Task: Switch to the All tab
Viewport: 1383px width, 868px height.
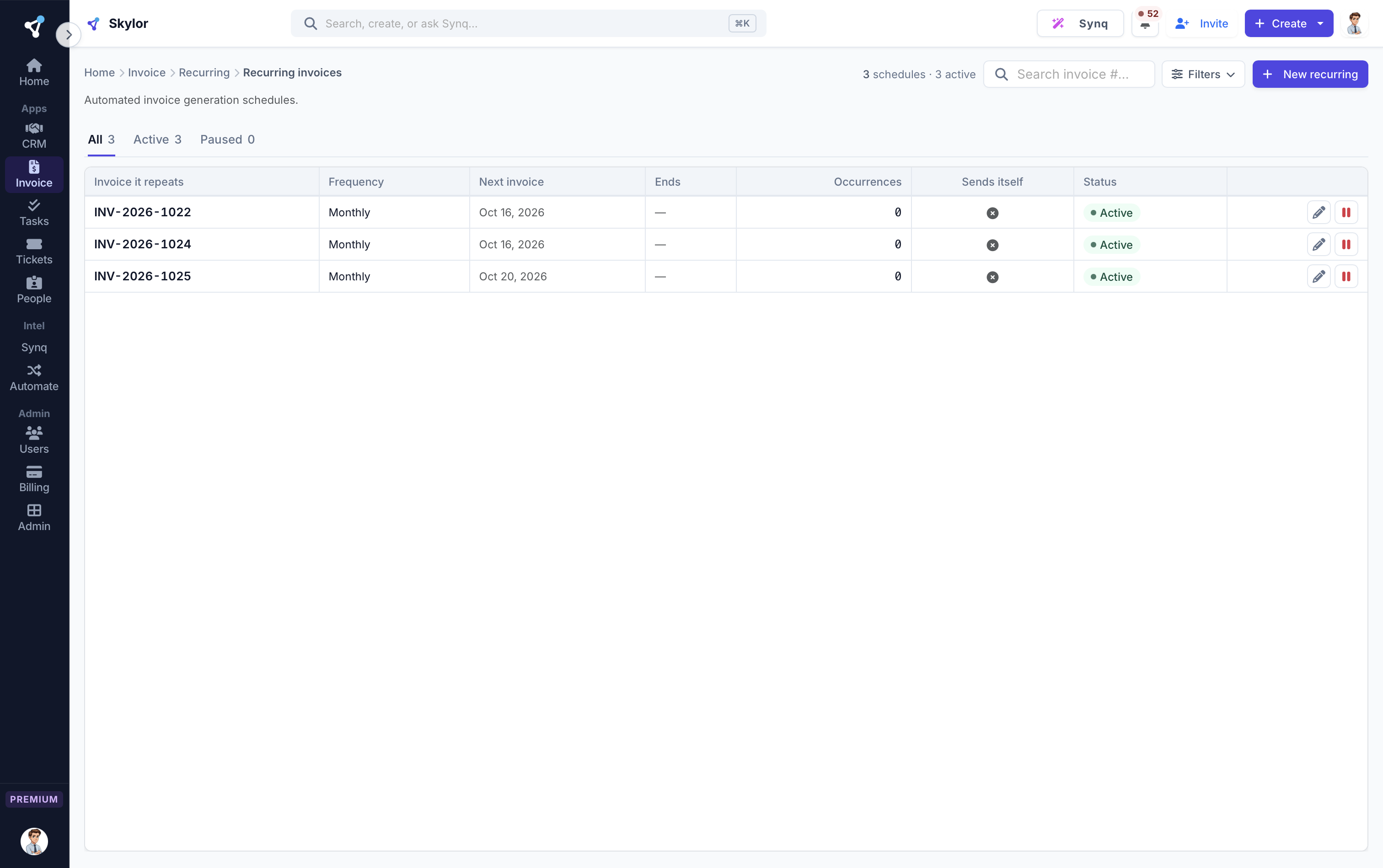Action: point(101,139)
